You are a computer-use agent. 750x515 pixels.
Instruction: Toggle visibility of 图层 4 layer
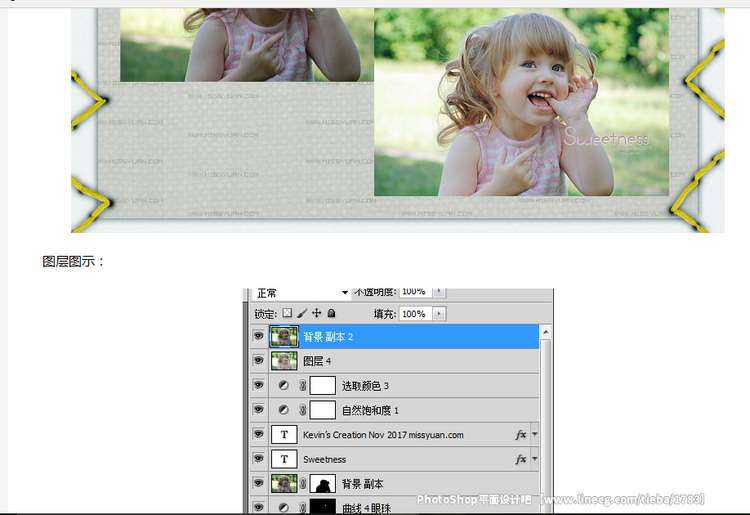[x=258, y=361]
